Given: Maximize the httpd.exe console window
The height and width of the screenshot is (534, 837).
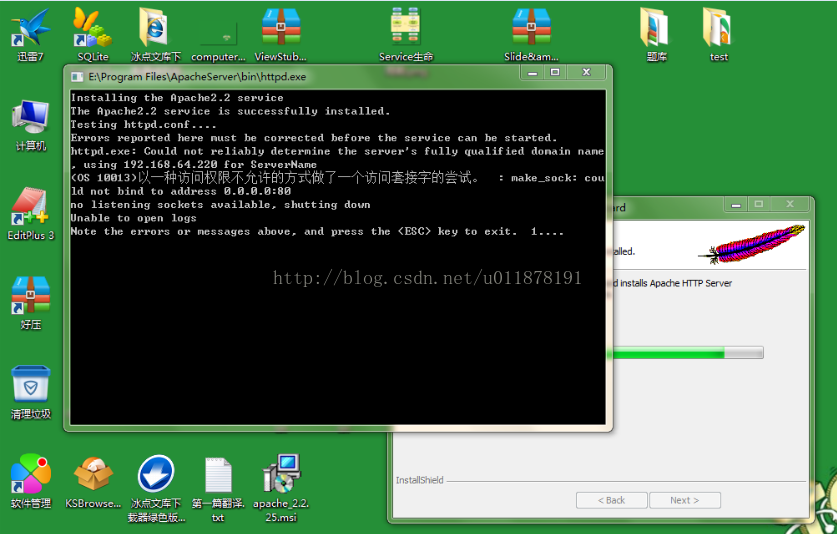Looking at the screenshot, I should point(555,73).
